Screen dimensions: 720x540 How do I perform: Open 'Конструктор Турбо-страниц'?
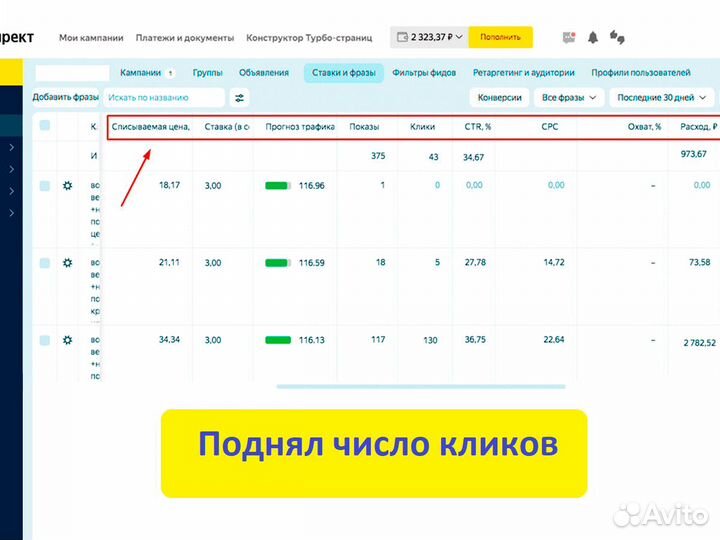(x=309, y=38)
